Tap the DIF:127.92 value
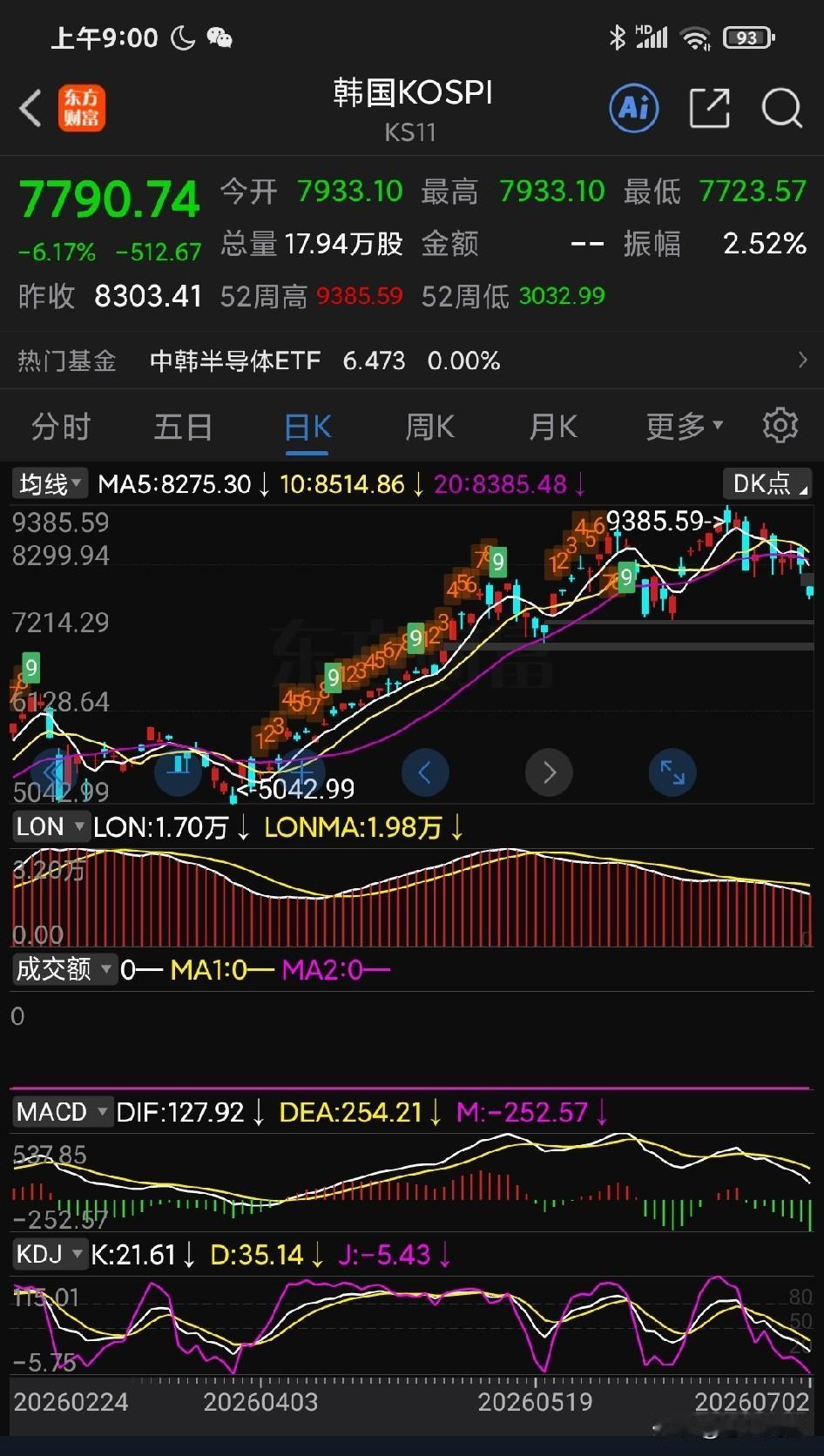The width and height of the screenshot is (824, 1456). tap(180, 1112)
